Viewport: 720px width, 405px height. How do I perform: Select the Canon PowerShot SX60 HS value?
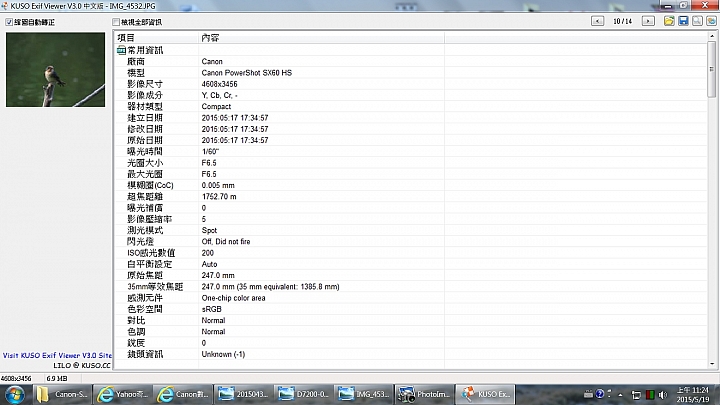click(x=247, y=73)
